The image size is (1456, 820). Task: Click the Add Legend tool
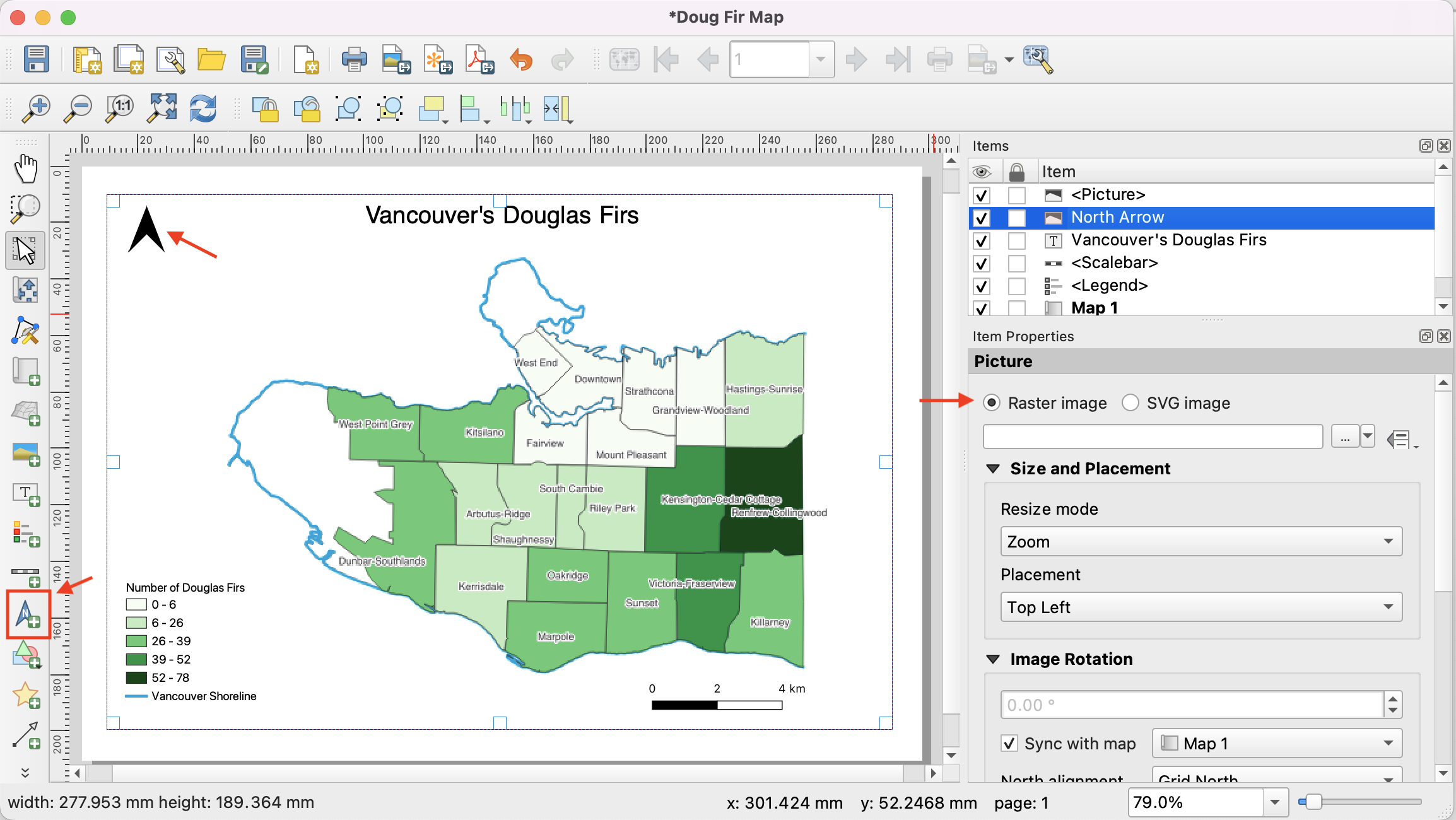click(26, 534)
